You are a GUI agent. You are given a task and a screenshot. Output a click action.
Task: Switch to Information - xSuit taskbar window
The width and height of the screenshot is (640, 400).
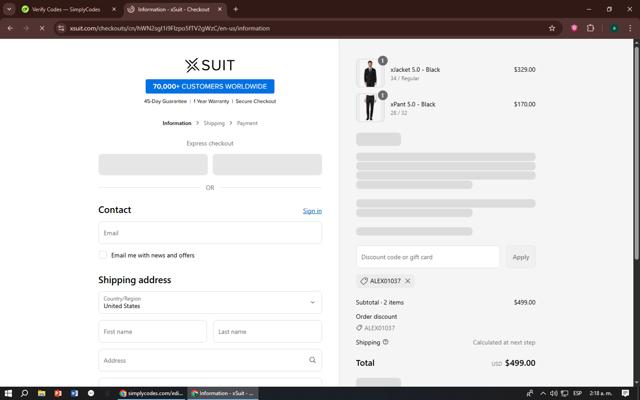tap(223, 393)
